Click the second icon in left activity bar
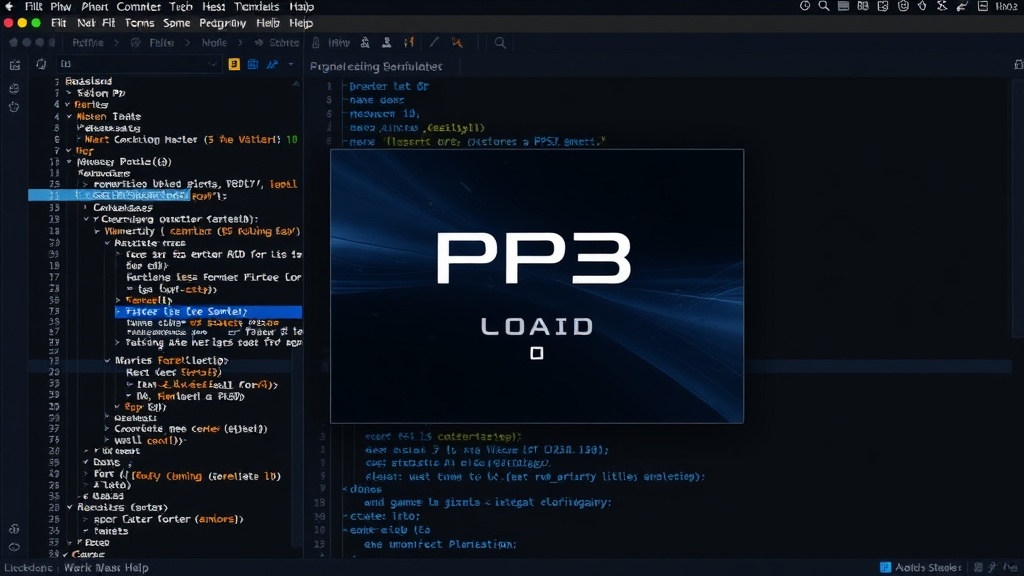 pos(14,89)
